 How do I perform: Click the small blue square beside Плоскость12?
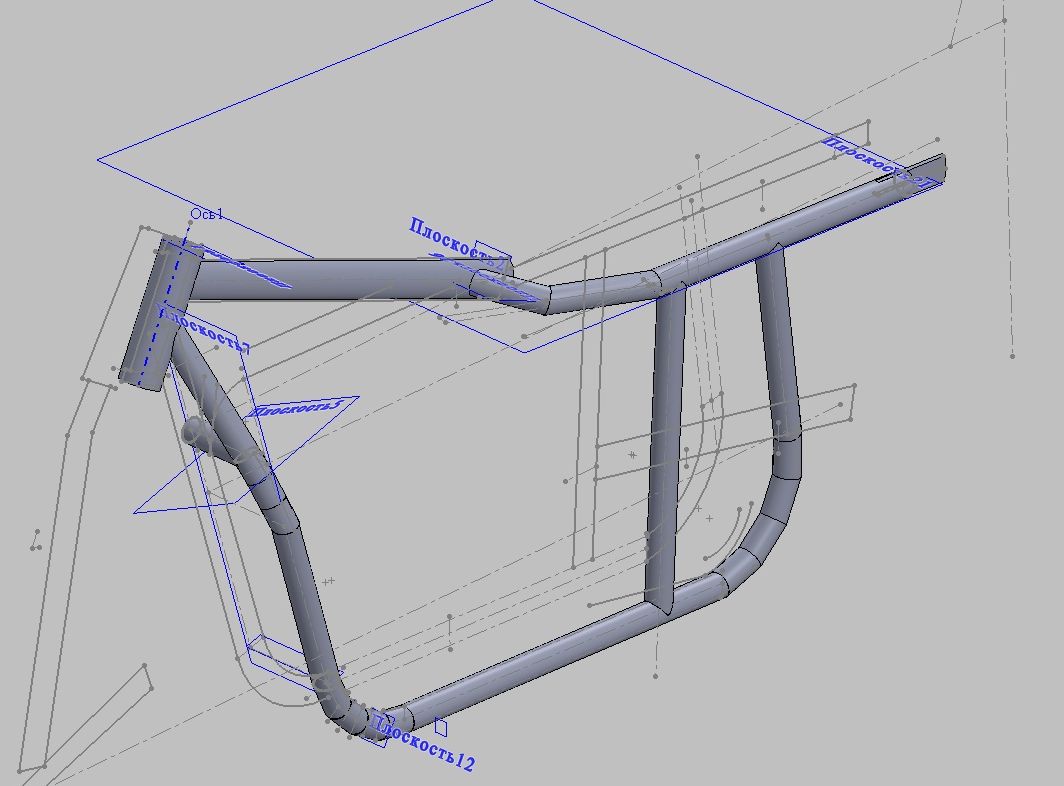click(x=441, y=728)
